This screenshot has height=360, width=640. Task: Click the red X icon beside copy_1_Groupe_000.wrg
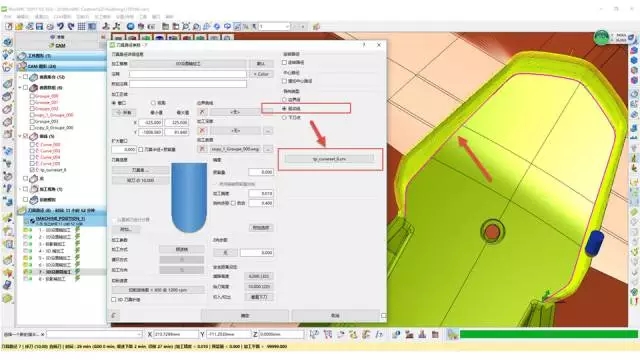coord(202,149)
